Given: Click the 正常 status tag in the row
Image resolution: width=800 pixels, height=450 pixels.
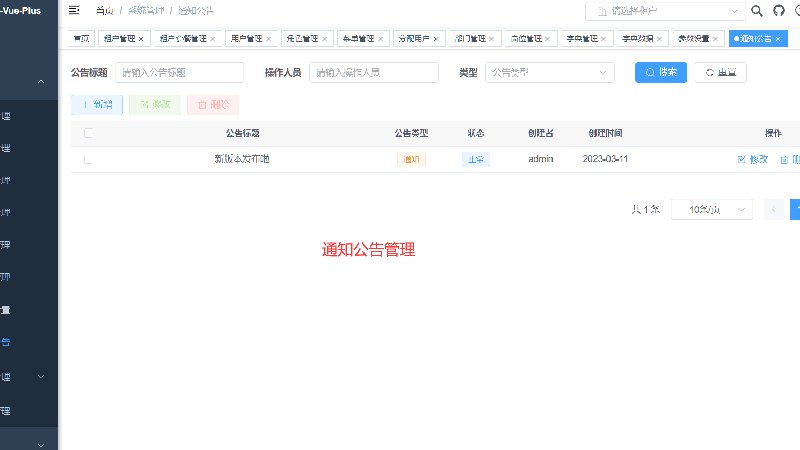Looking at the screenshot, I should tap(476, 159).
